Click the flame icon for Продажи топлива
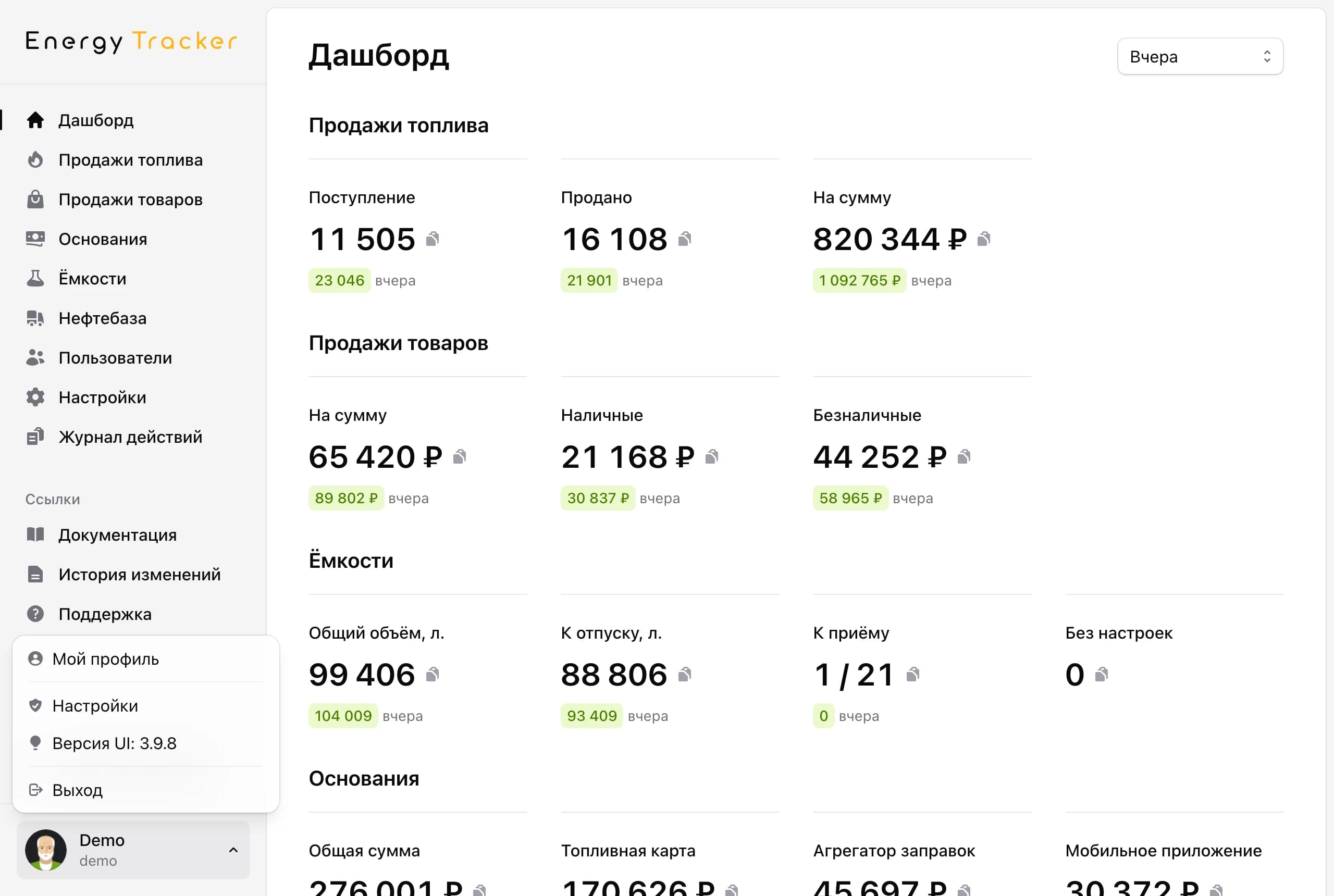The width and height of the screenshot is (1334, 896). [x=35, y=159]
